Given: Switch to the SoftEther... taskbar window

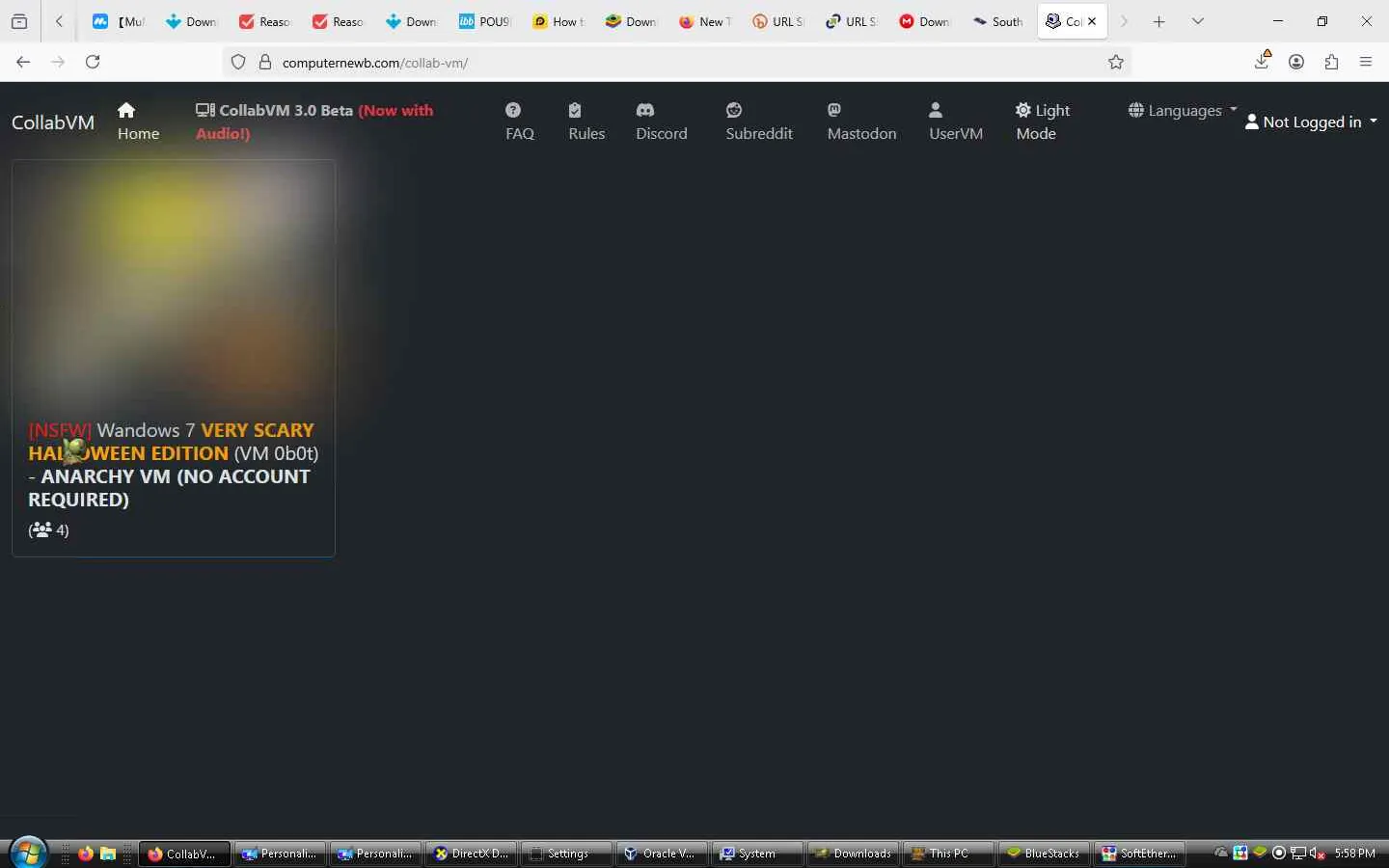Looking at the screenshot, I should pos(1138,854).
